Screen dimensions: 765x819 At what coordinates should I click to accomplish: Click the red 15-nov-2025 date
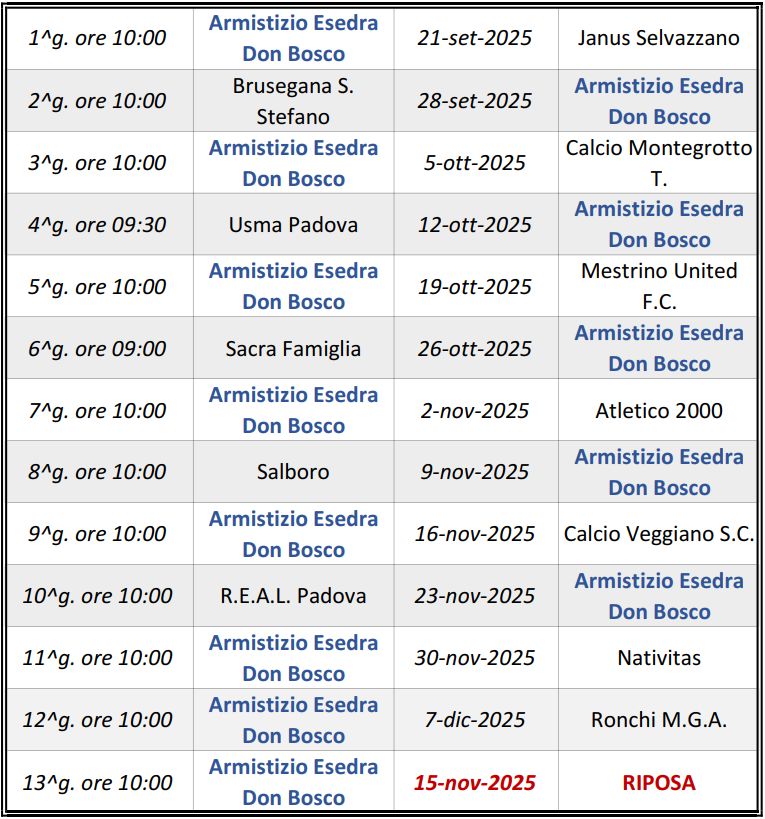[475, 782]
